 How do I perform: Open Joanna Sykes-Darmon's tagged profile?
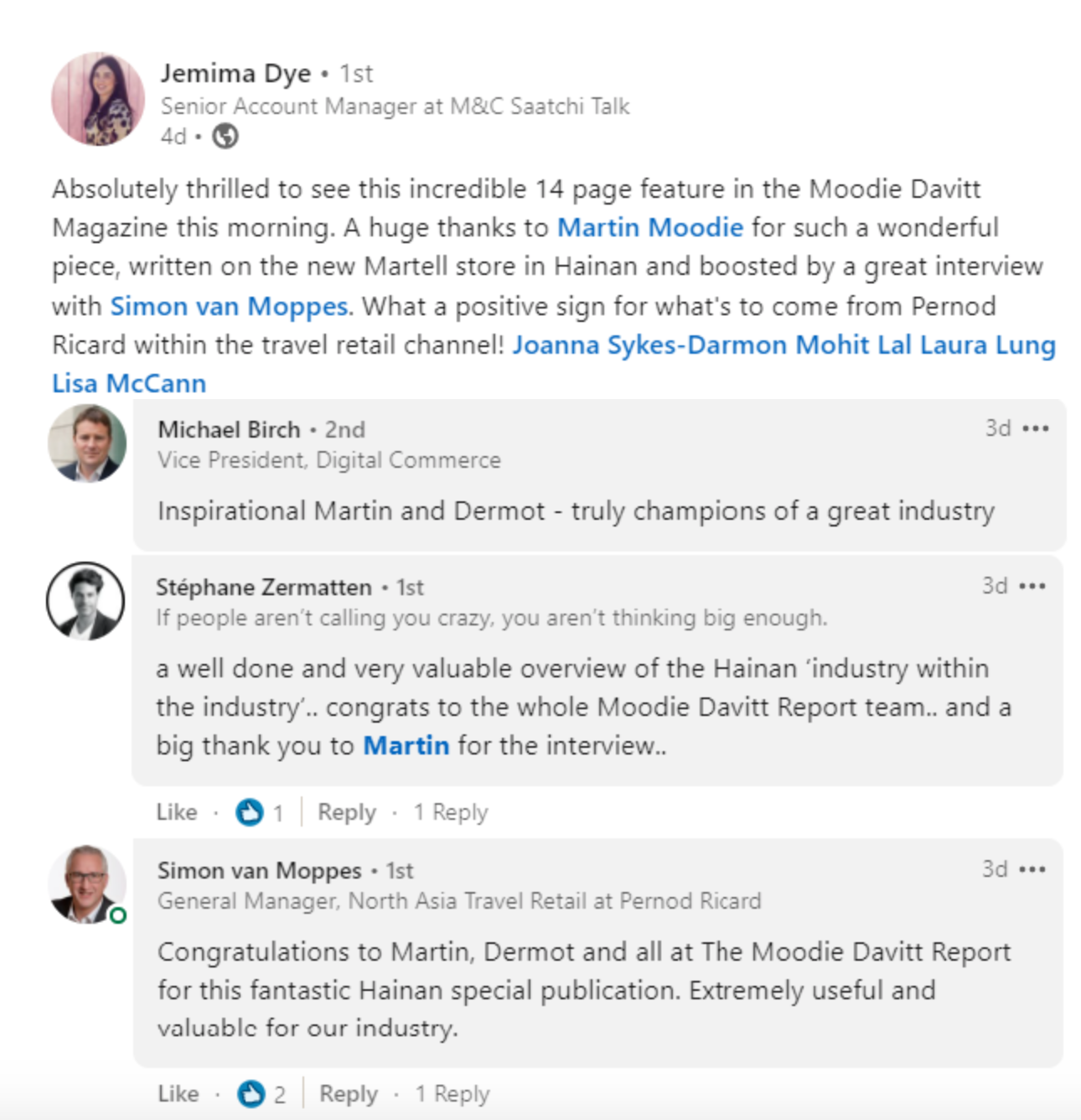point(649,345)
